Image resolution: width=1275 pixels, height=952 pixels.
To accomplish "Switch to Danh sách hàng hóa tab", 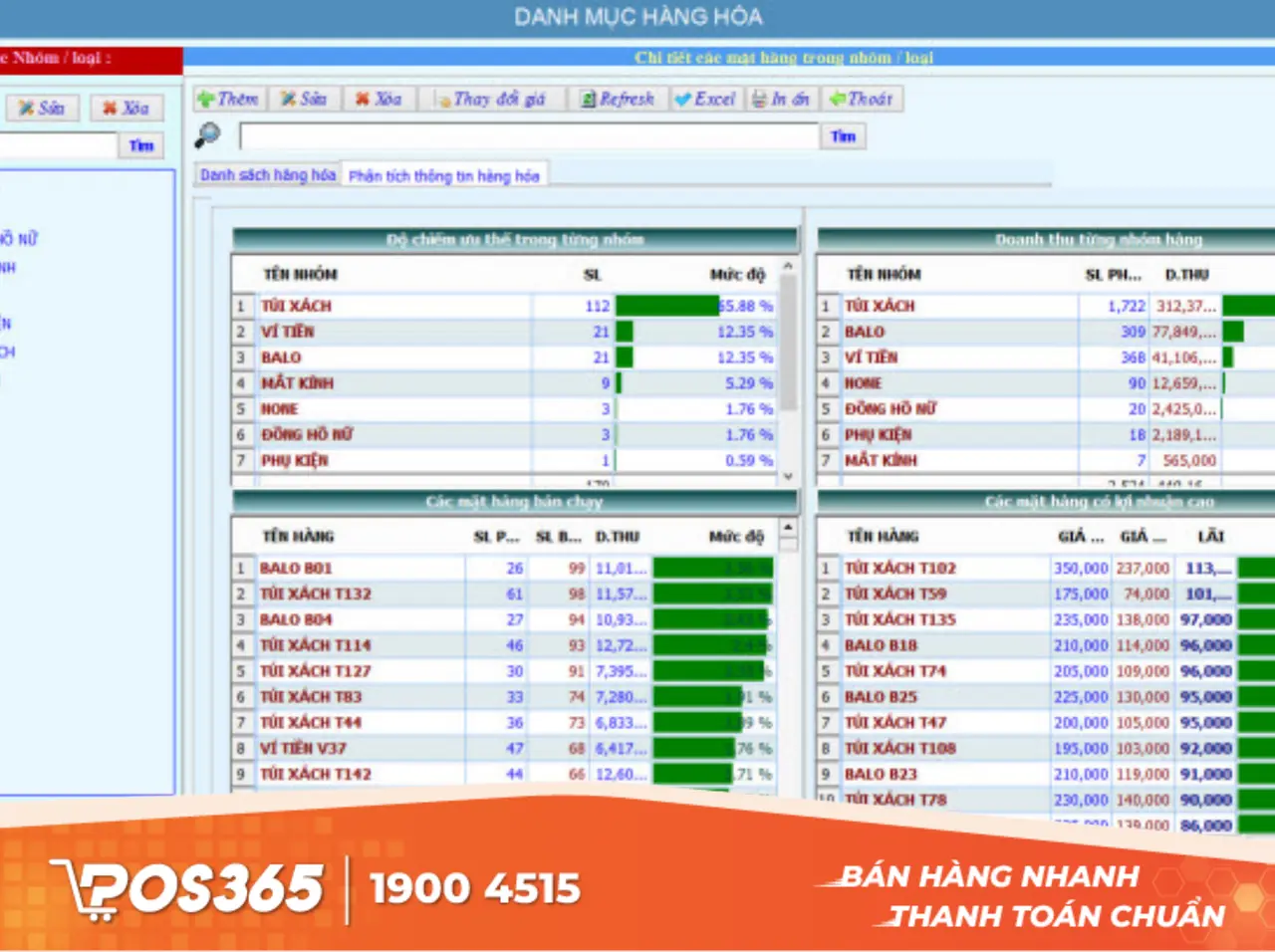I will tap(268, 175).
